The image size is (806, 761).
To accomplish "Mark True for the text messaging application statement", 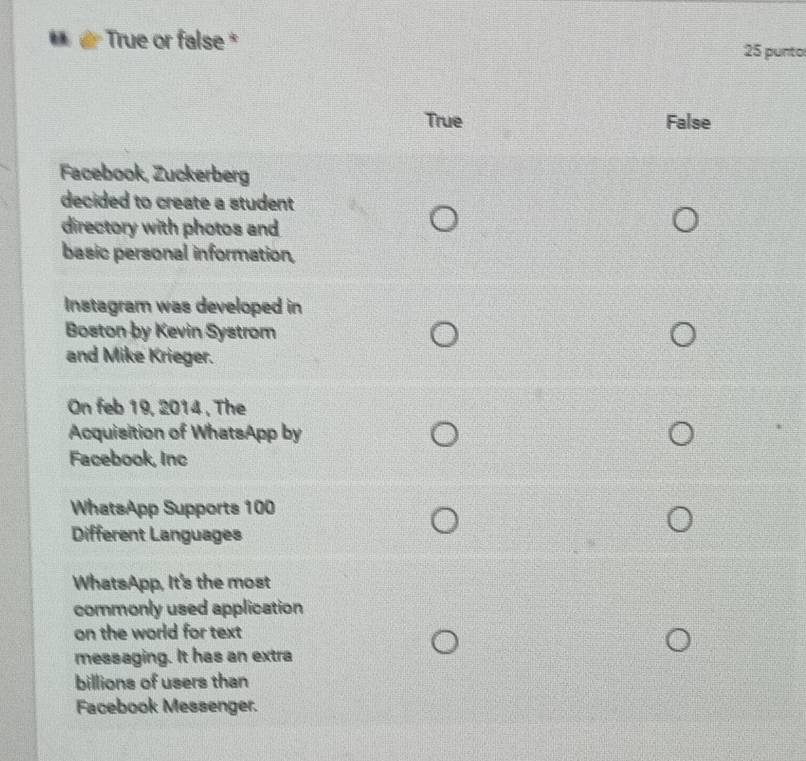I will click(443, 640).
